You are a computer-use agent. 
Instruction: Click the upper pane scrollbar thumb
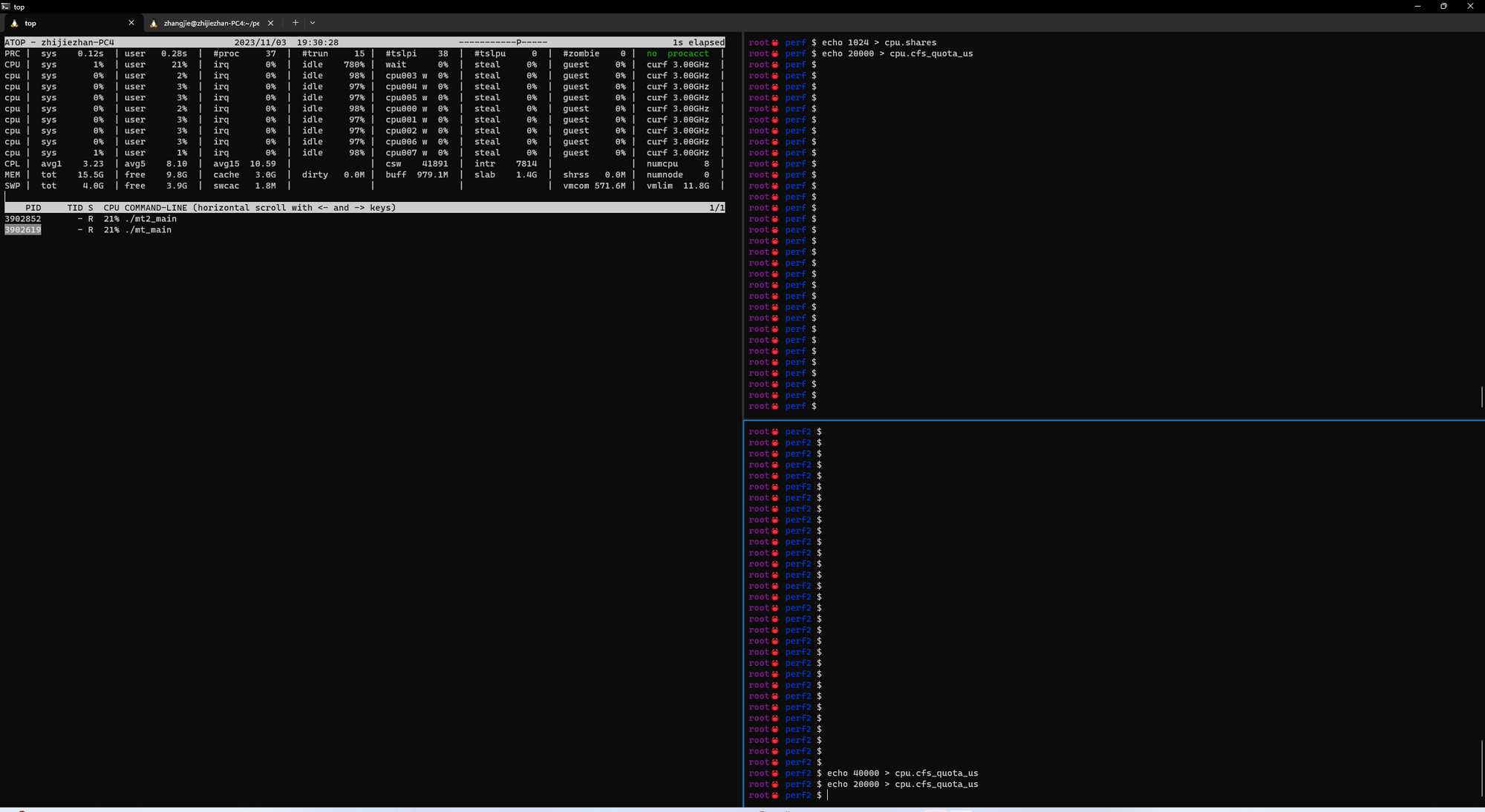coord(1481,396)
